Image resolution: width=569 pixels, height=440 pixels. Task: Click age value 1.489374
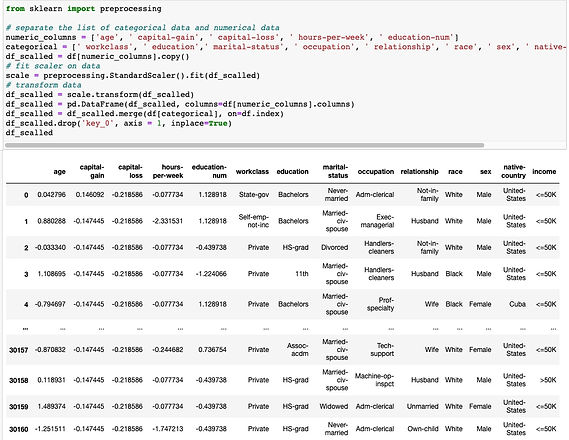(52, 407)
